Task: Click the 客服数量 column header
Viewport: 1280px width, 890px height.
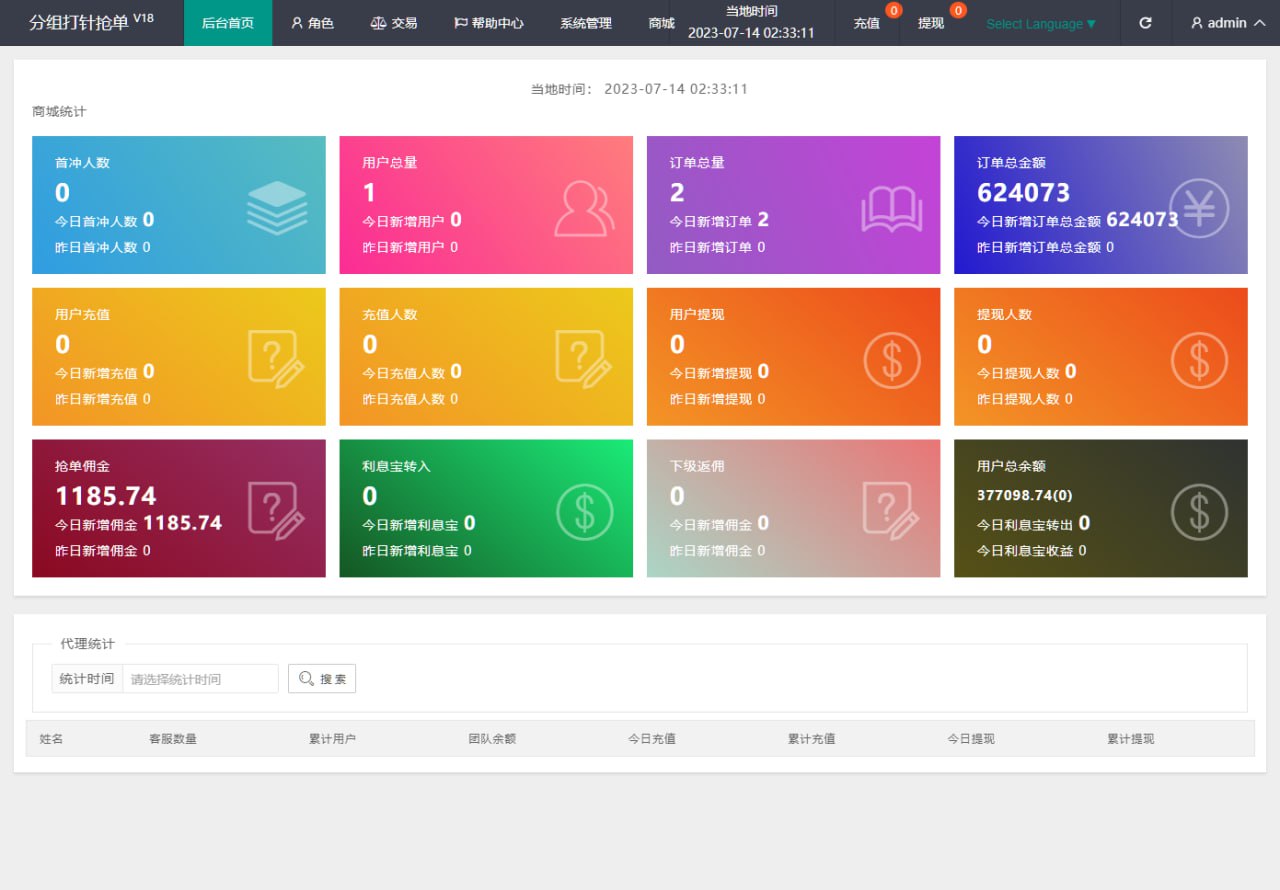Action: [x=173, y=739]
